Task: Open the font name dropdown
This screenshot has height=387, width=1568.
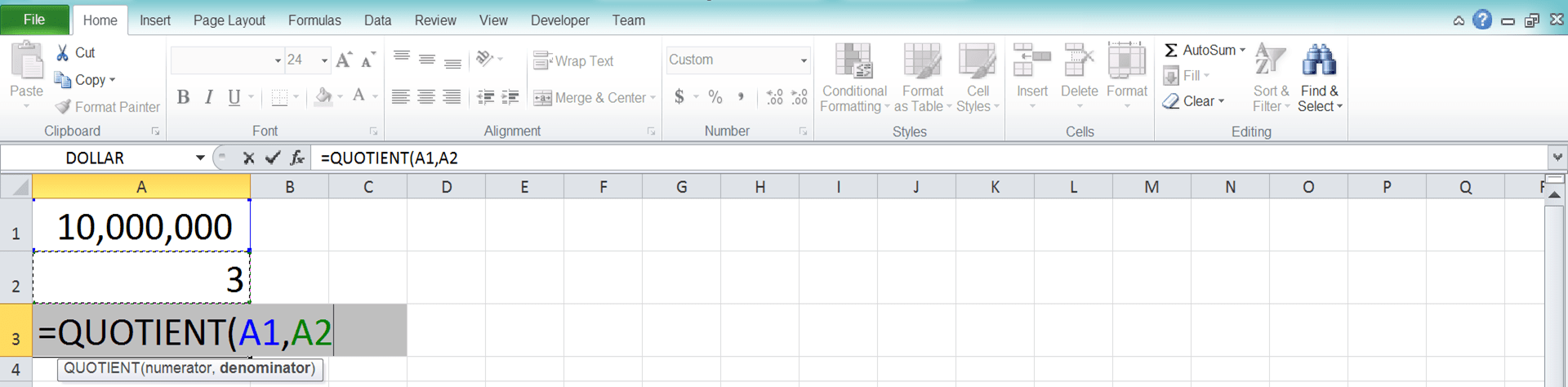Action: (x=278, y=60)
